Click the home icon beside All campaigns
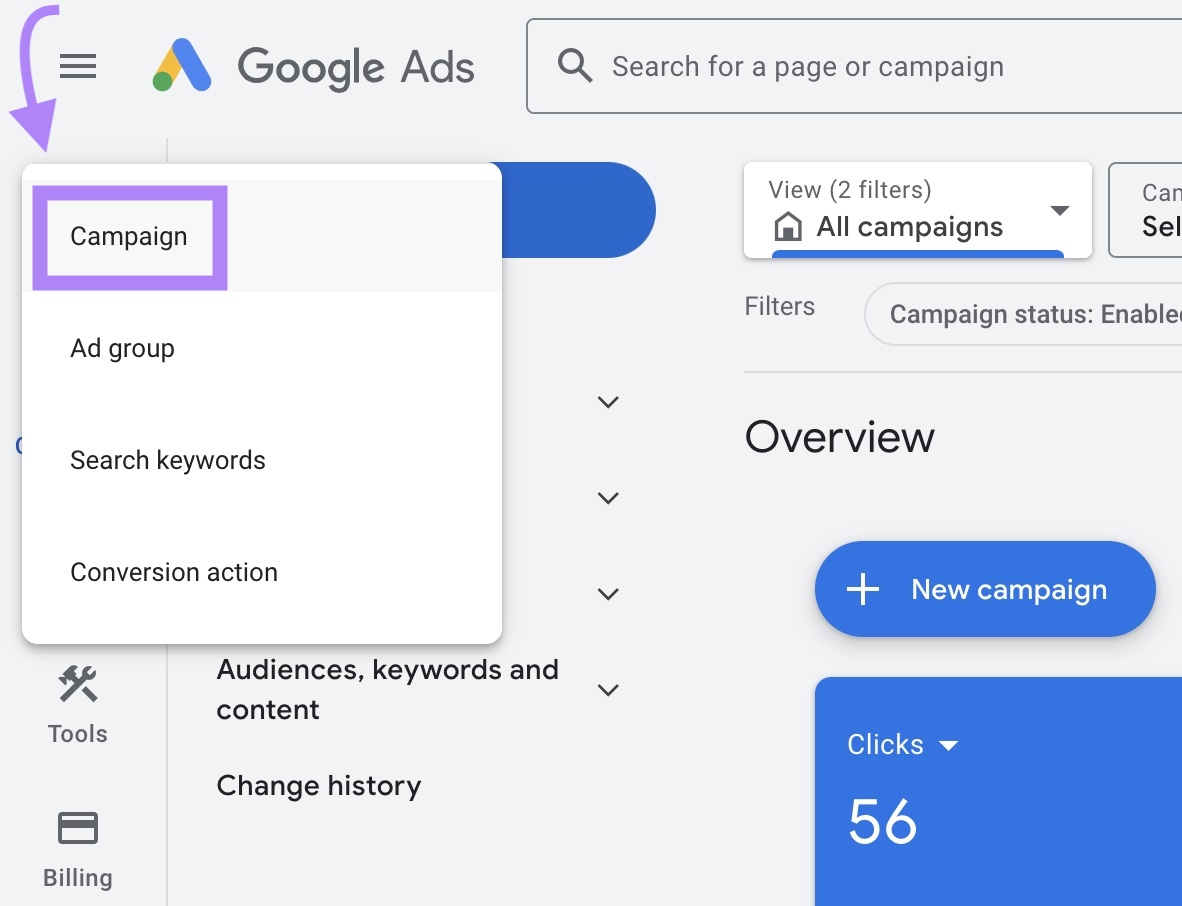 coord(789,227)
